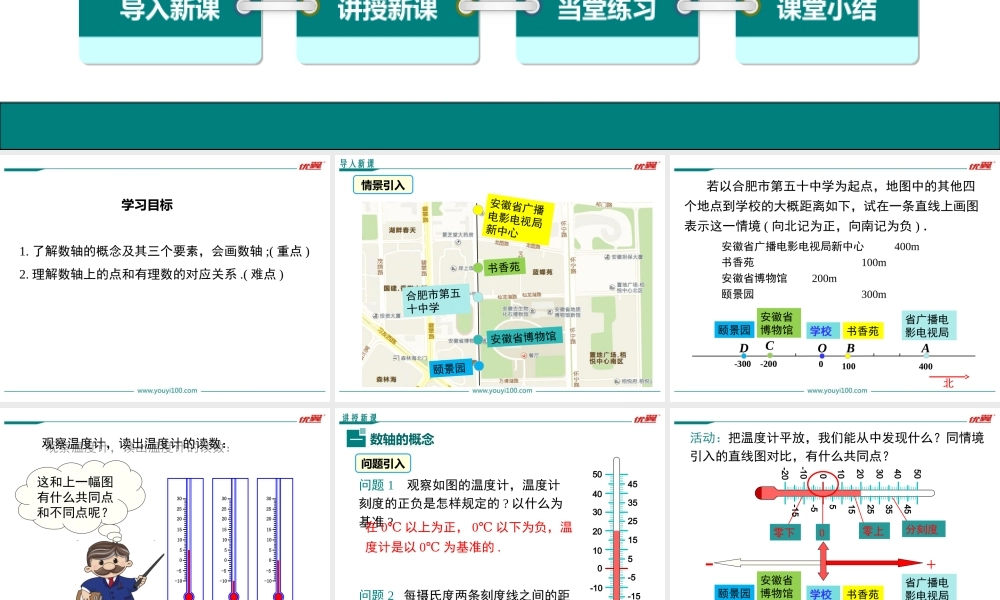The width and height of the screenshot is (1000, 600).
Task: Click the red 零上 tag
Action: click(874, 532)
